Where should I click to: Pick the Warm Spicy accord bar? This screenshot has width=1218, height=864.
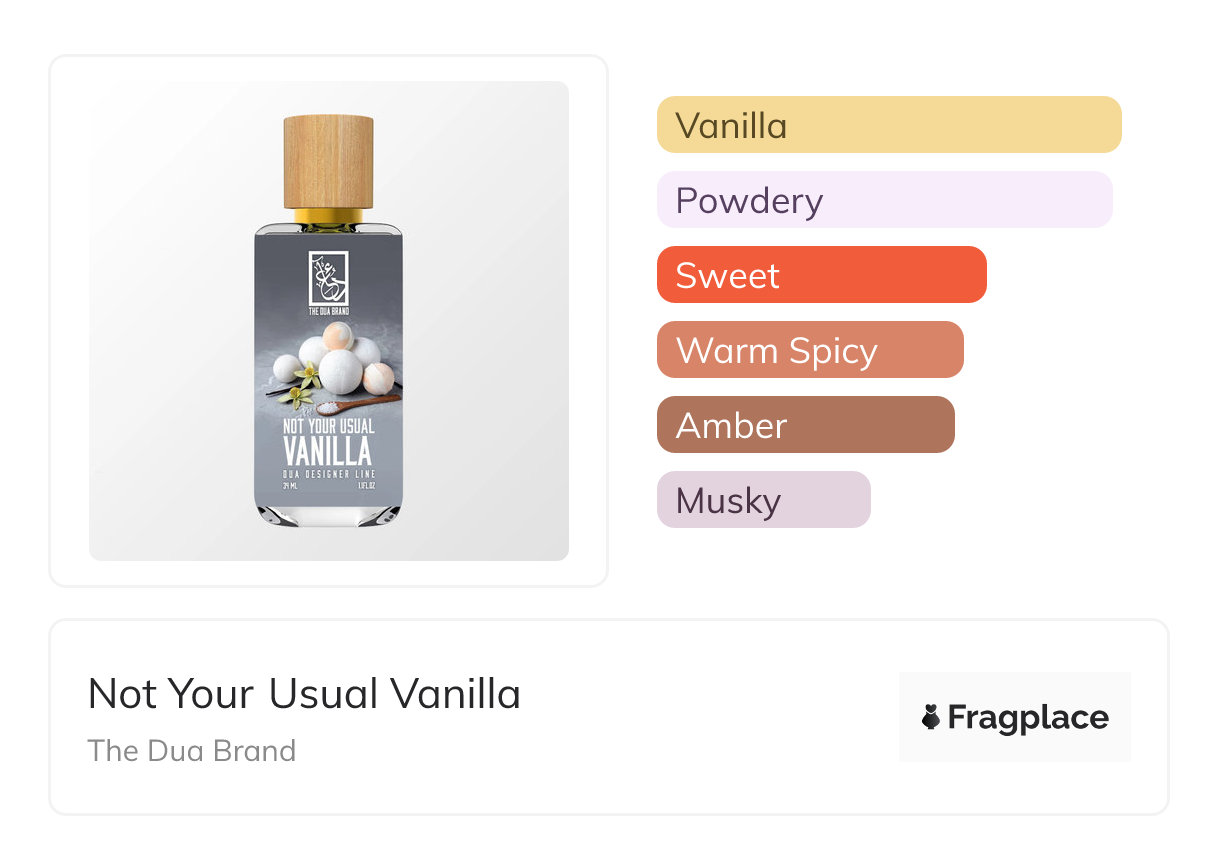(x=809, y=350)
